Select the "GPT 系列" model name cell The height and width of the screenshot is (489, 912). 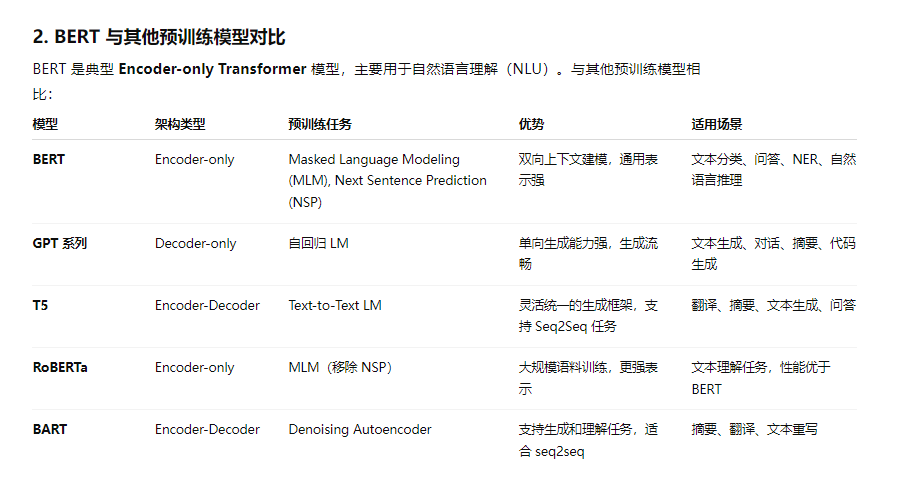[60, 243]
